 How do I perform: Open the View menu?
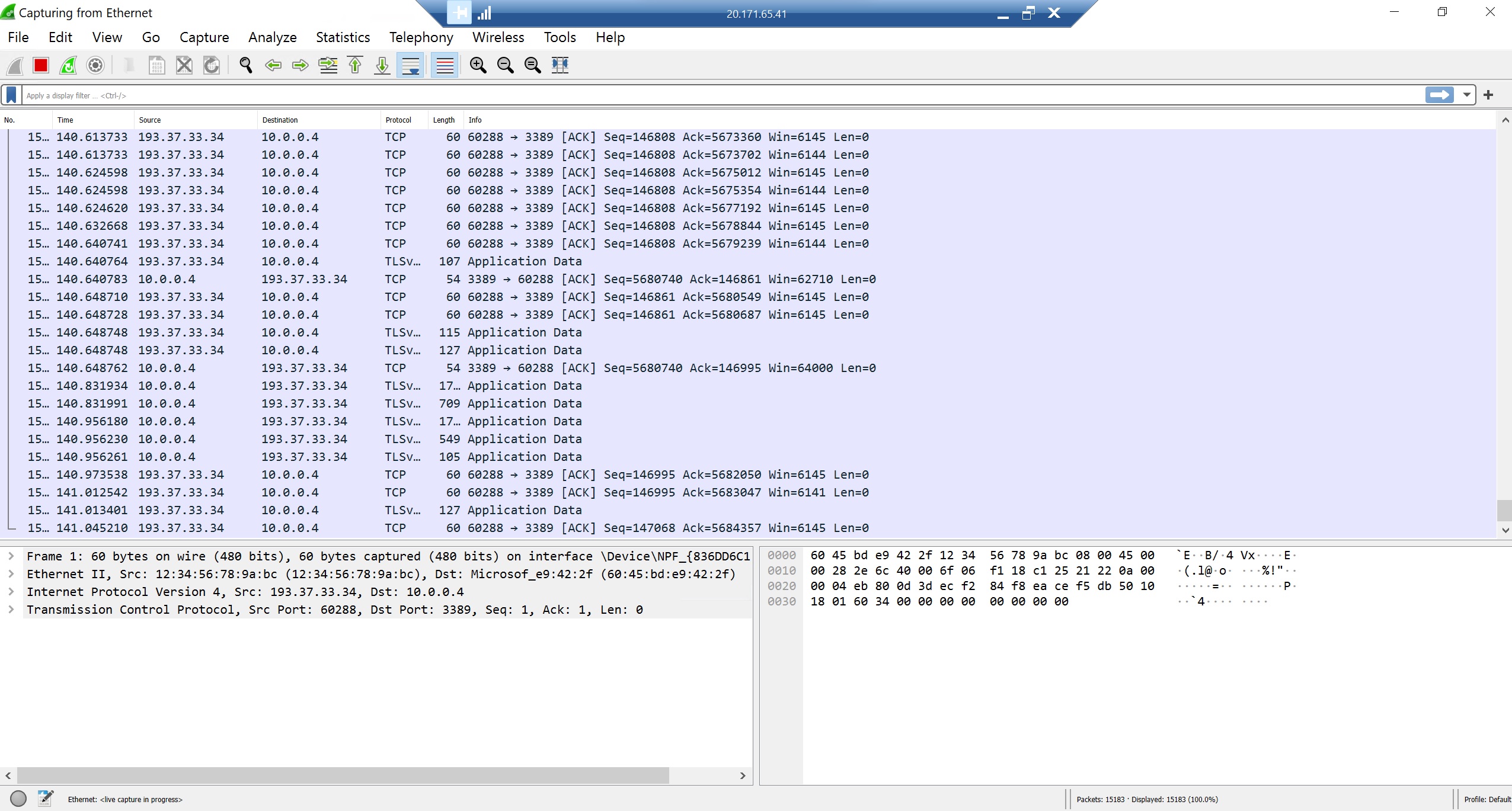click(x=107, y=37)
